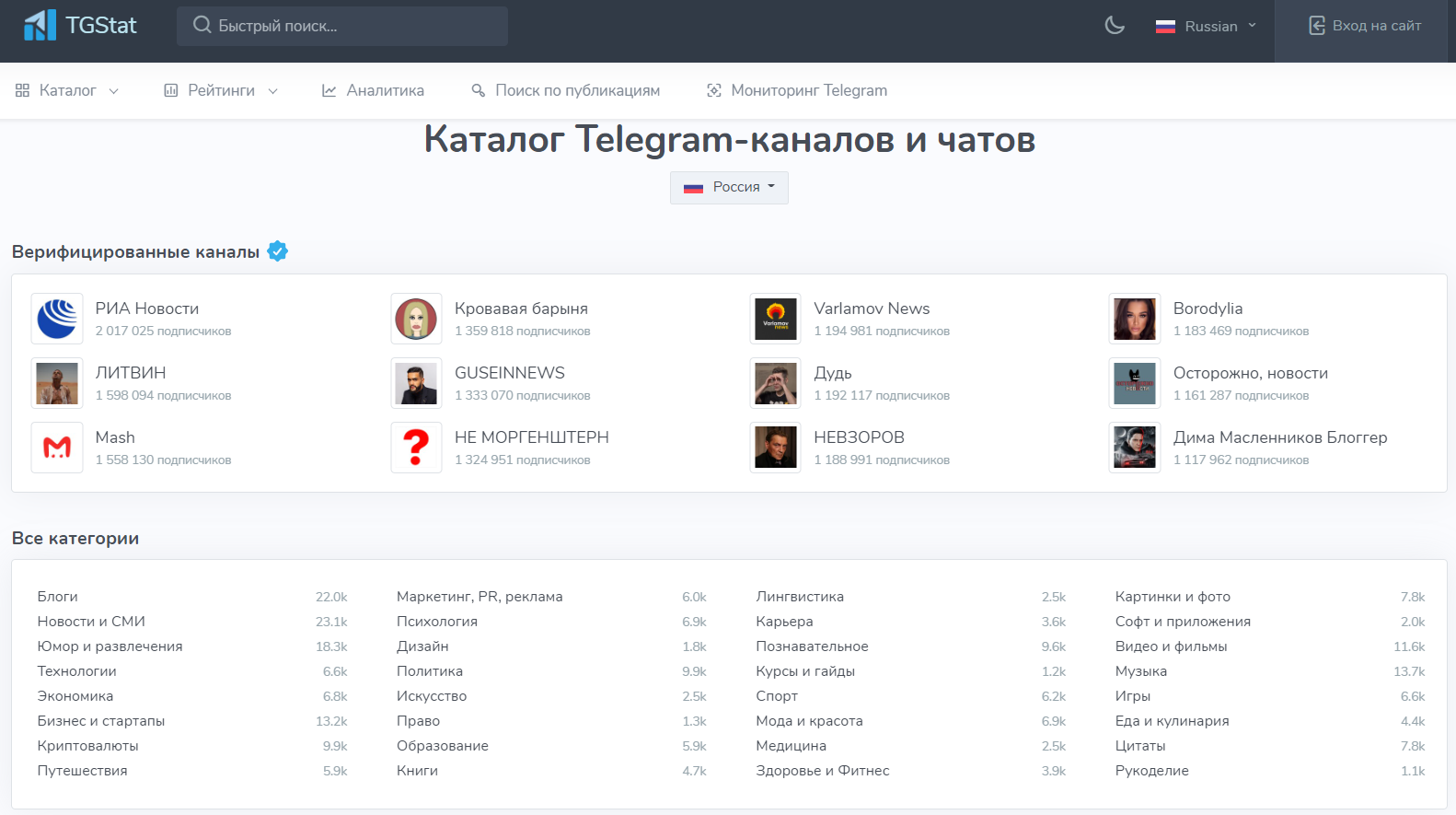Open the Рейтинги menu

coord(221,90)
